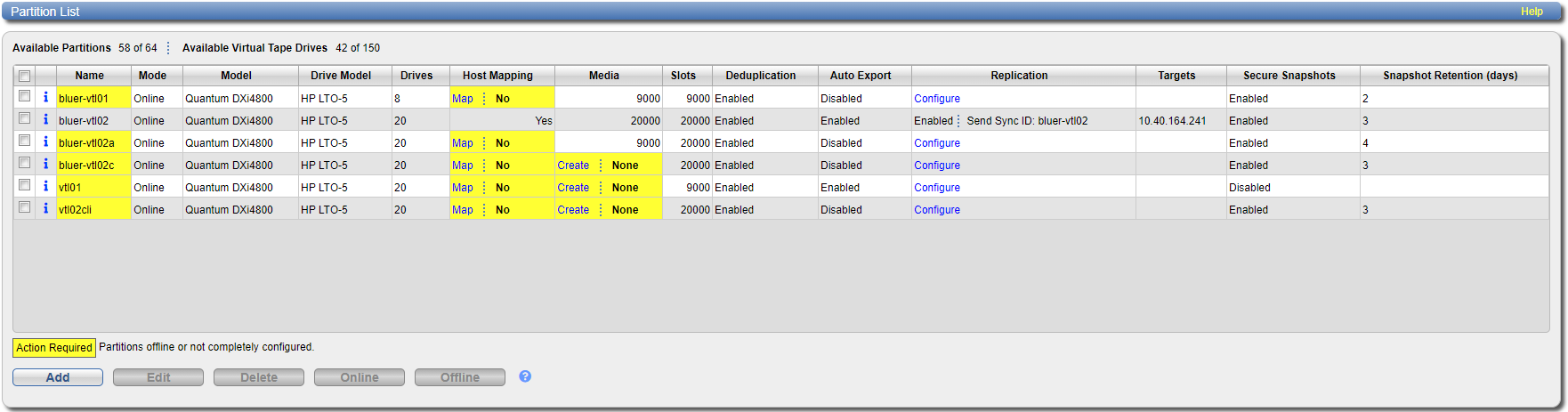Open info icon for bluer-vtl02 partition
1568x412 pixels.
coord(46,119)
